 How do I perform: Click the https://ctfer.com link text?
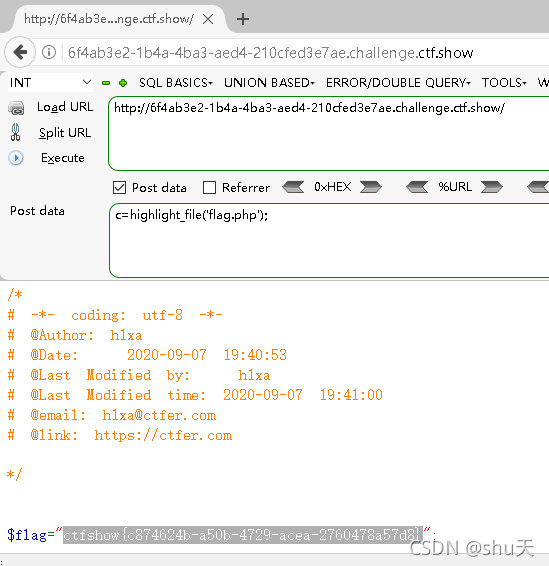click(x=163, y=435)
